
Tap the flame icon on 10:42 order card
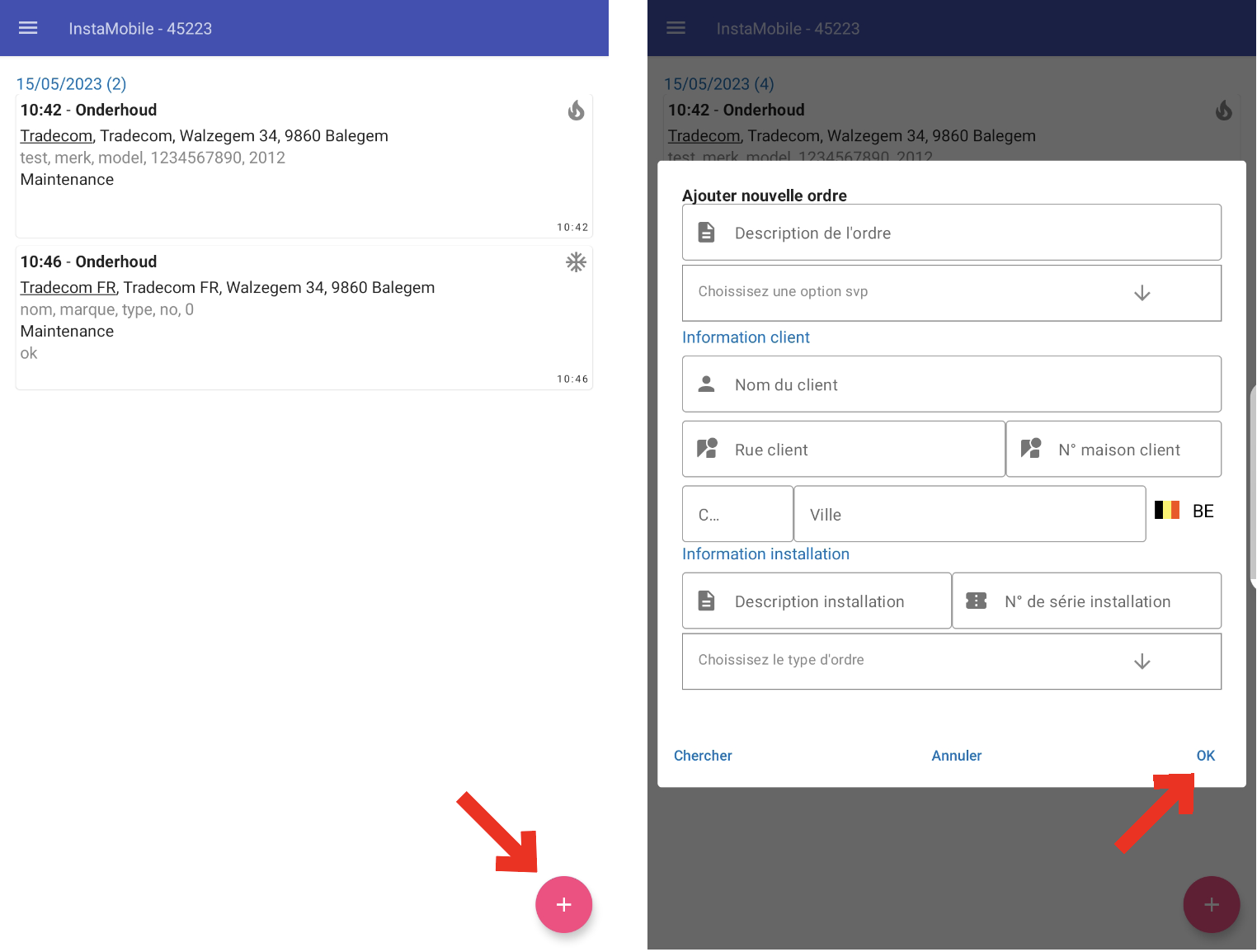click(576, 110)
